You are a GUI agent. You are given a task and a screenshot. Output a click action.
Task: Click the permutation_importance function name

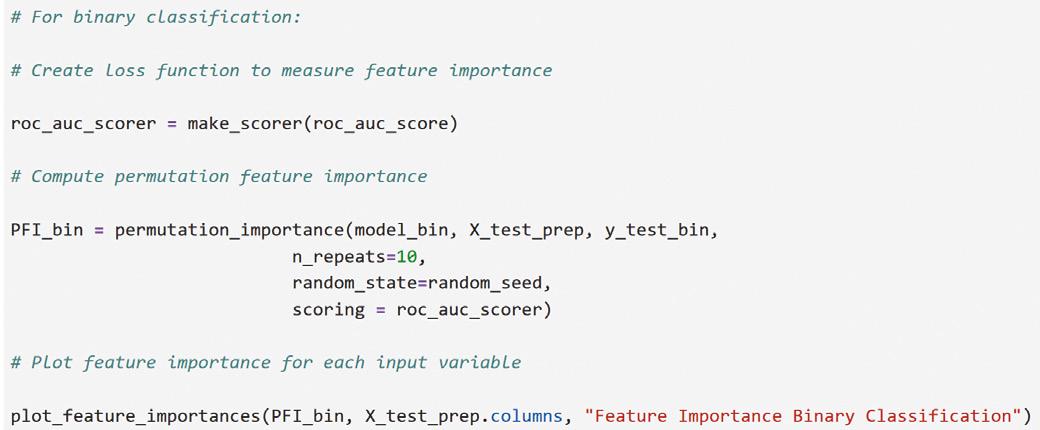pyautogui.click(x=229, y=230)
